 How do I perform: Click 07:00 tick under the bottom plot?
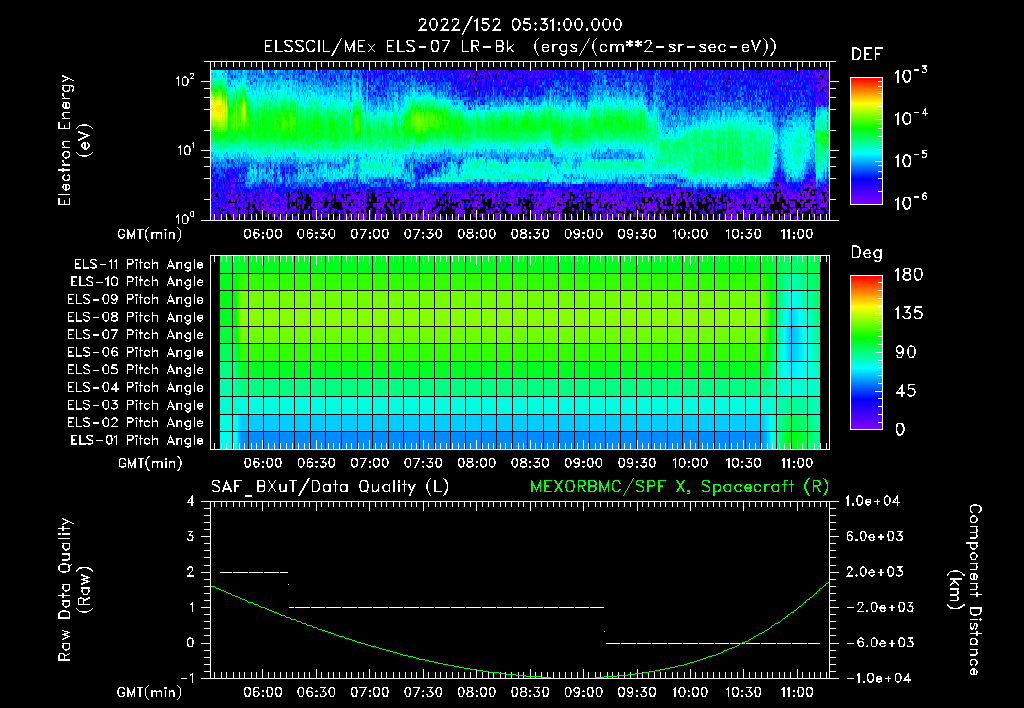point(370,692)
